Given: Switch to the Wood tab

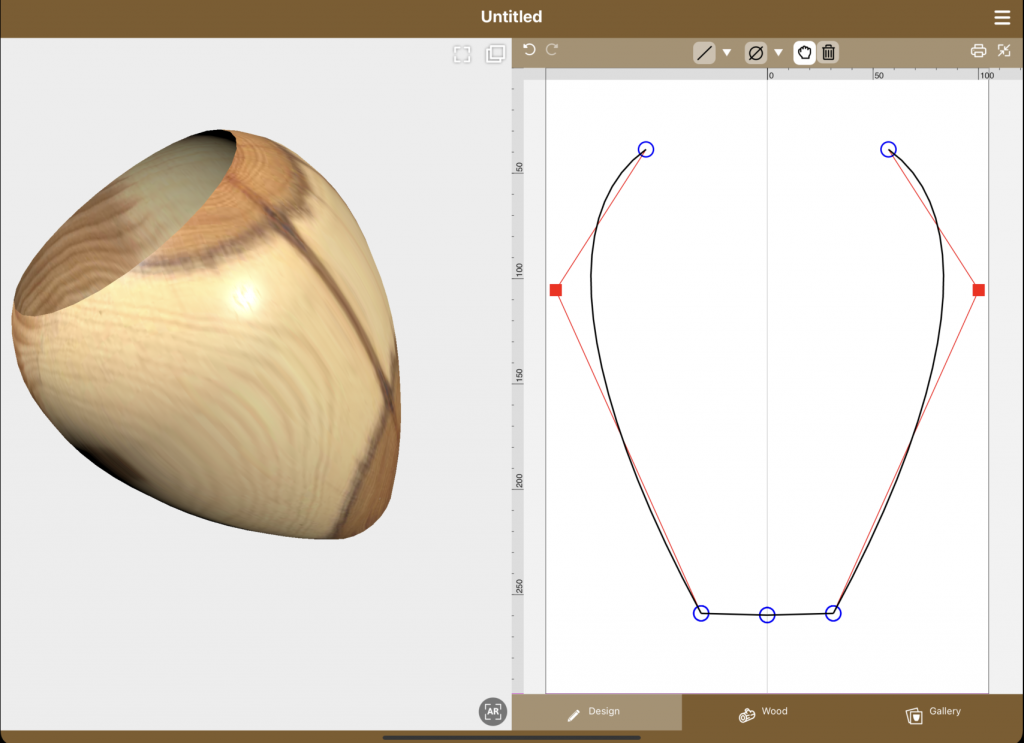Looking at the screenshot, I should coord(767,712).
